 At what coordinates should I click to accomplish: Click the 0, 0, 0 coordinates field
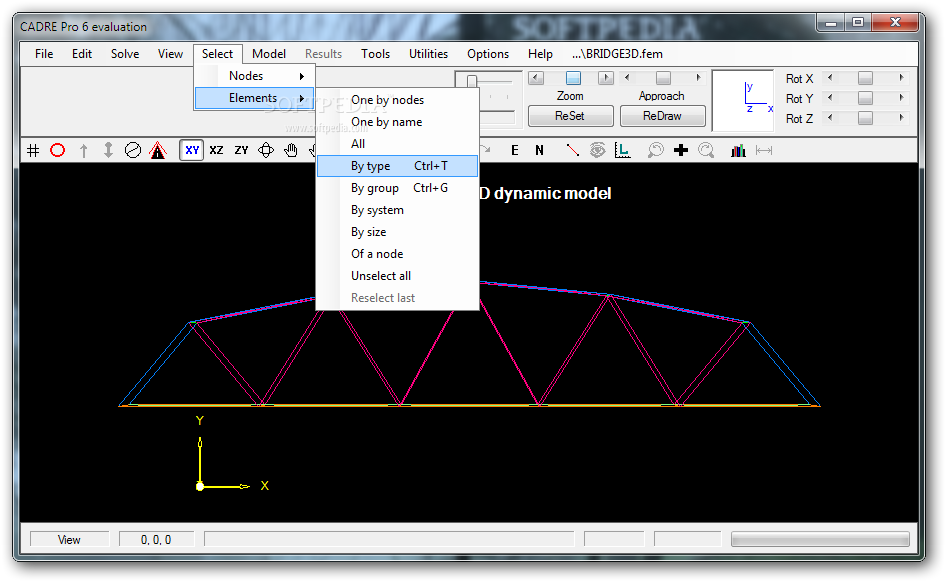[x=156, y=540]
